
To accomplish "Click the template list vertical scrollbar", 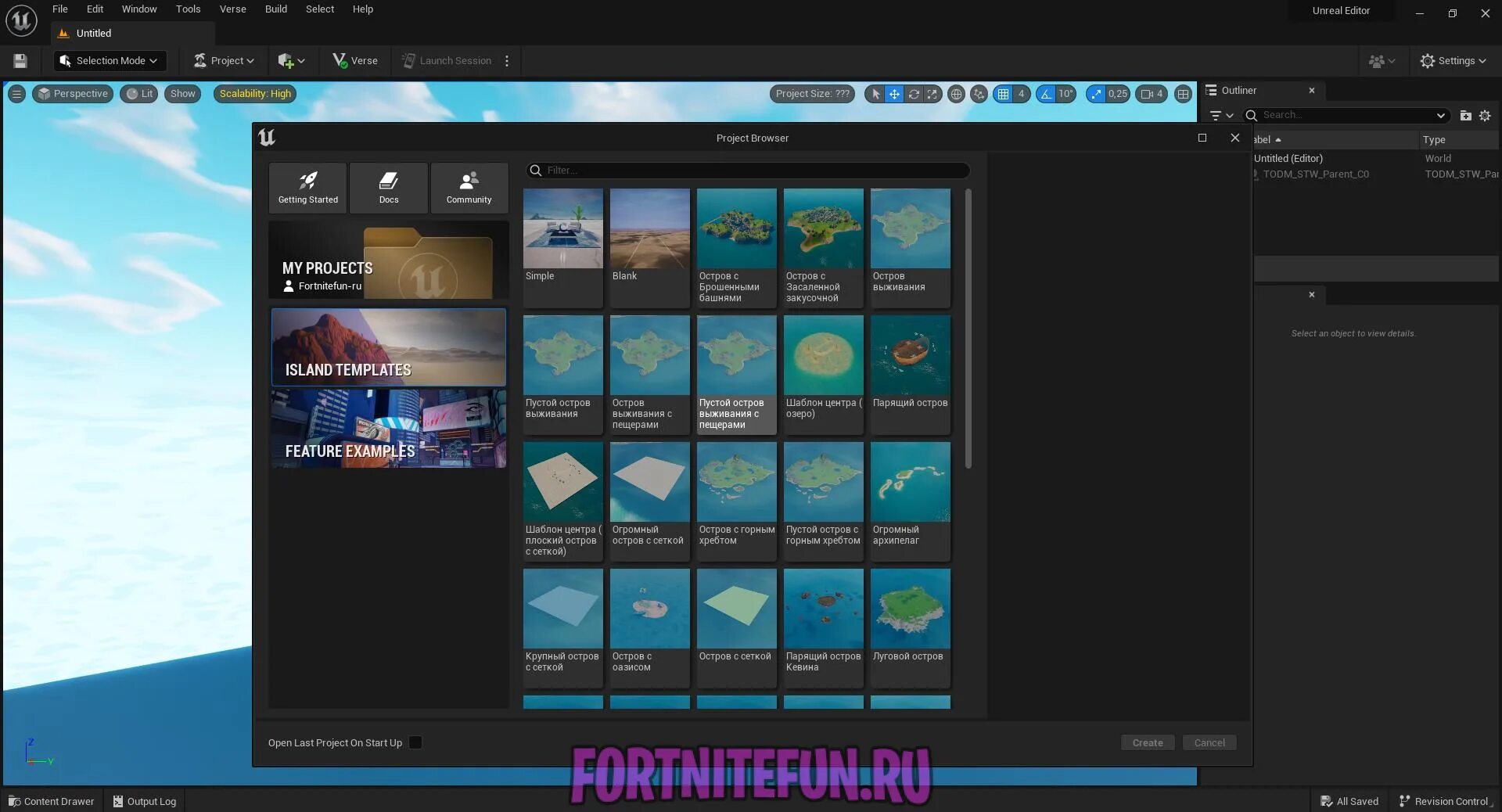I will tap(968, 329).
